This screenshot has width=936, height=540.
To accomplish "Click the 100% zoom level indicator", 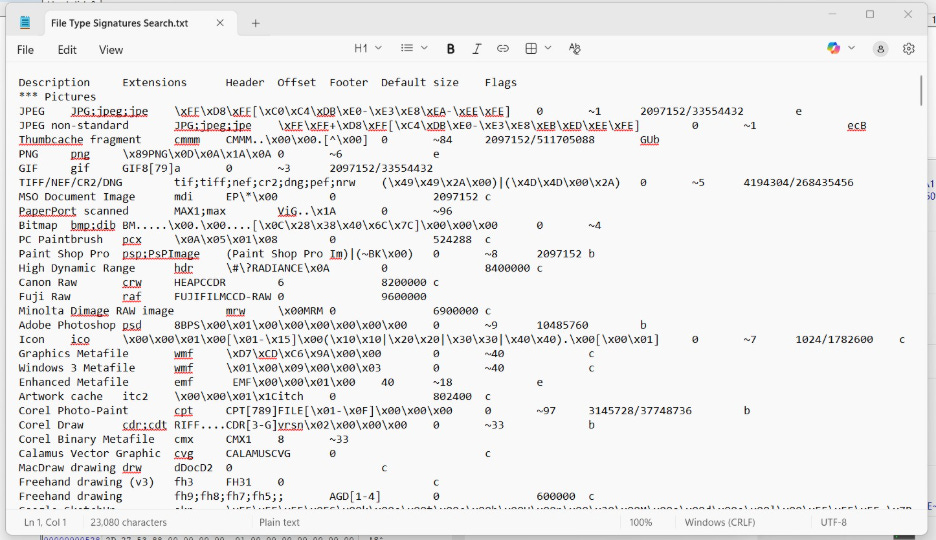I will (x=641, y=522).
